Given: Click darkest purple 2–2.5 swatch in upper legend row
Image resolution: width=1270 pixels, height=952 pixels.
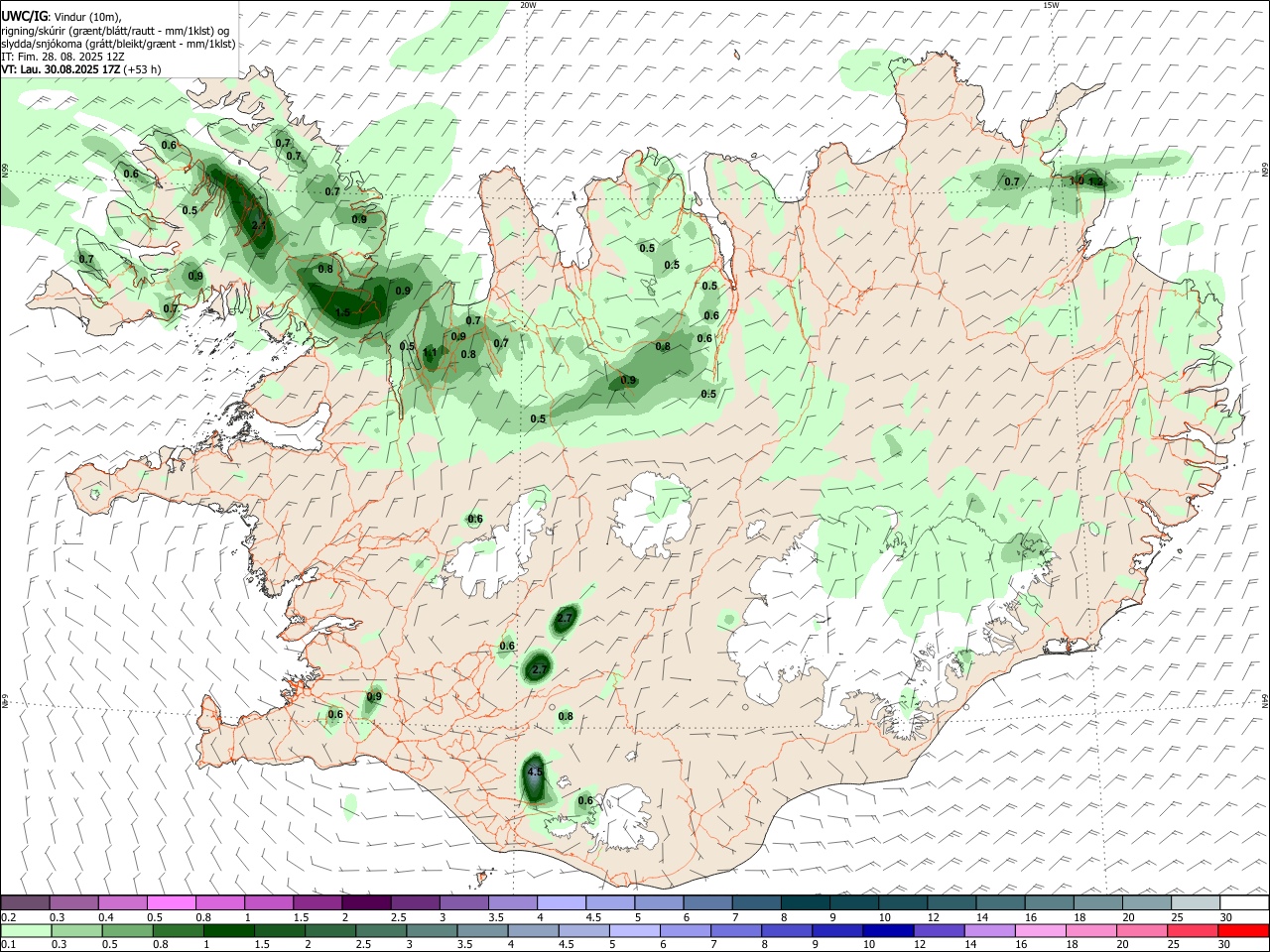Looking at the screenshot, I should click(365, 903).
